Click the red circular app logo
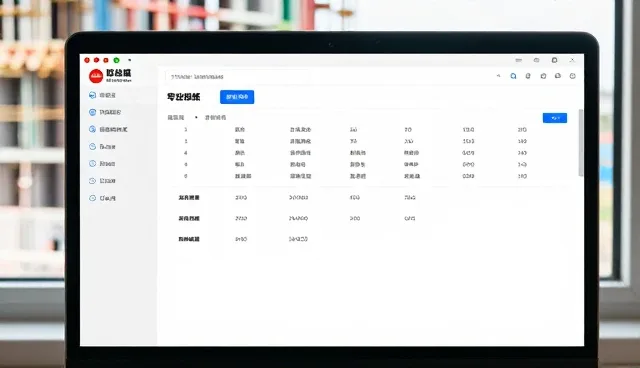Screen dimensions: 640x368 pos(96,76)
